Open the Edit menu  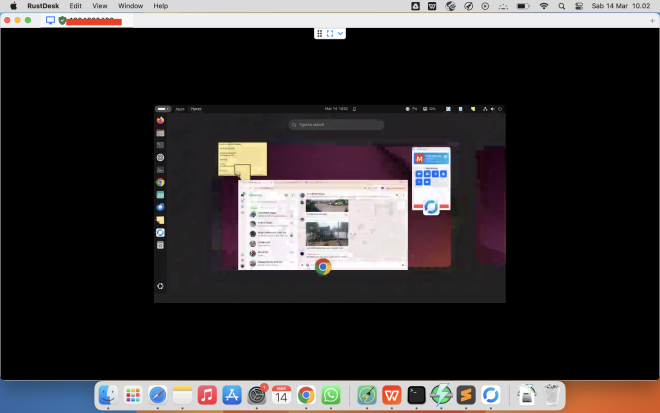coord(76,6)
